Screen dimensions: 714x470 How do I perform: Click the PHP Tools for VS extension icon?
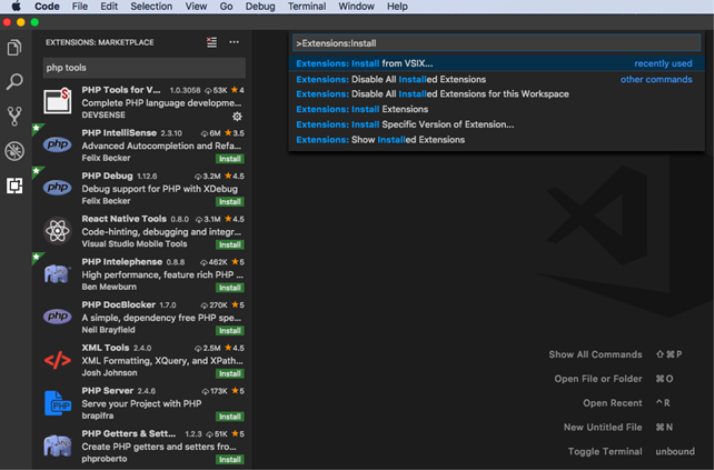57,101
